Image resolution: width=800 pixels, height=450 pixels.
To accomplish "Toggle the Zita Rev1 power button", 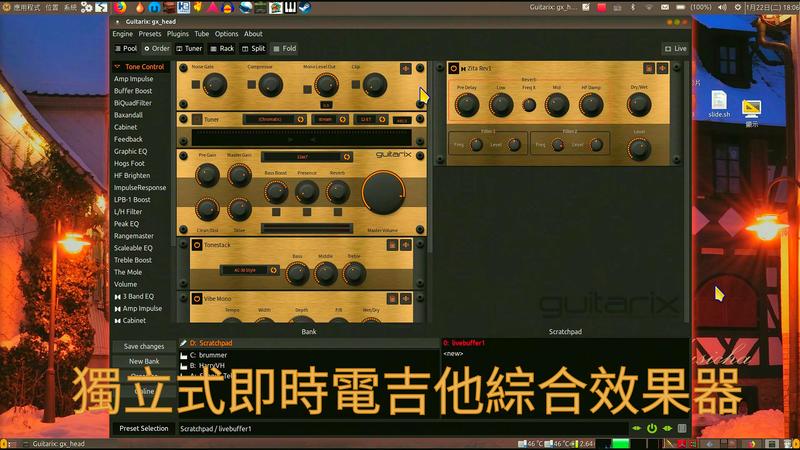I will coord(454,68).
